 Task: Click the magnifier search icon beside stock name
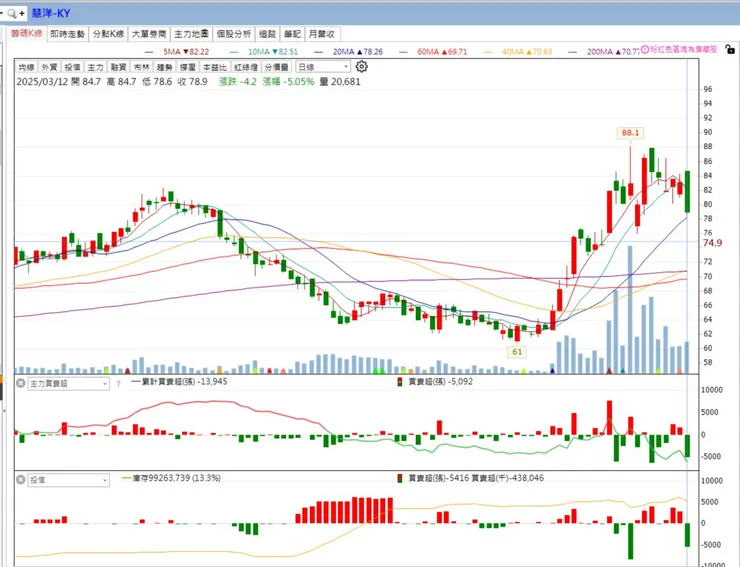[11, 14]
